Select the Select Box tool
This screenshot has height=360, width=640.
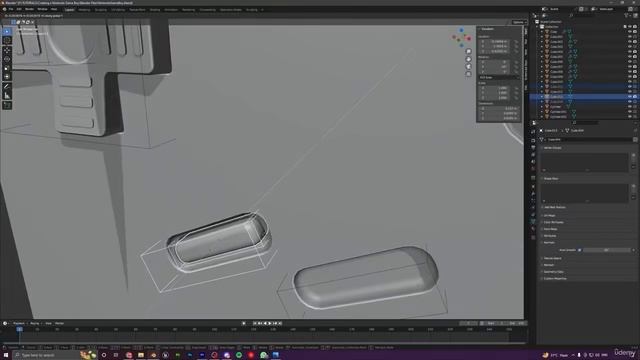(x=7, y=31)
